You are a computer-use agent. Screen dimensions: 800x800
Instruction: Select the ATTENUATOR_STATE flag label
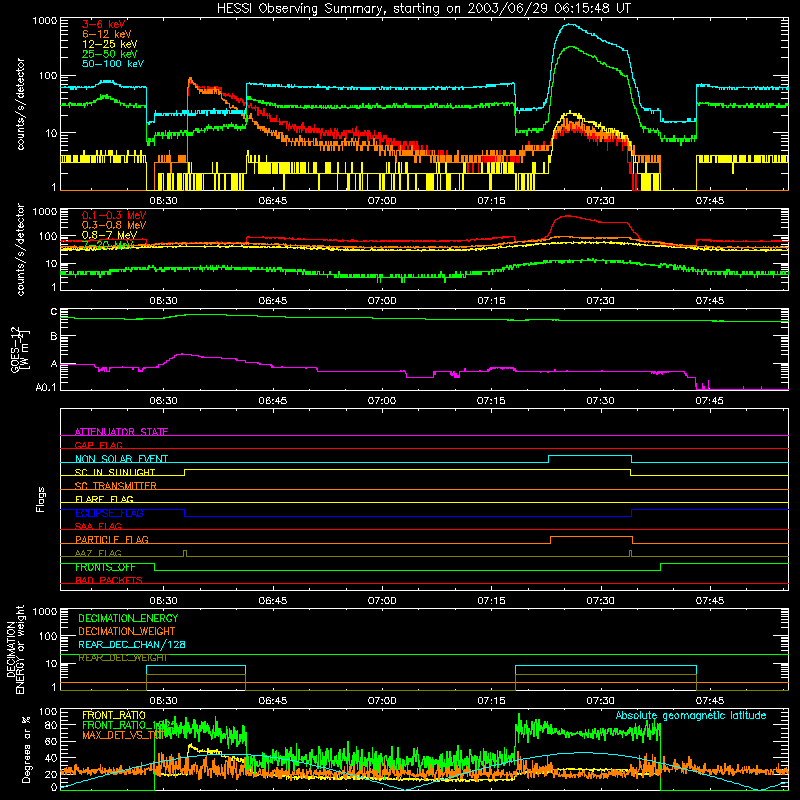click(x=121, y=432)
